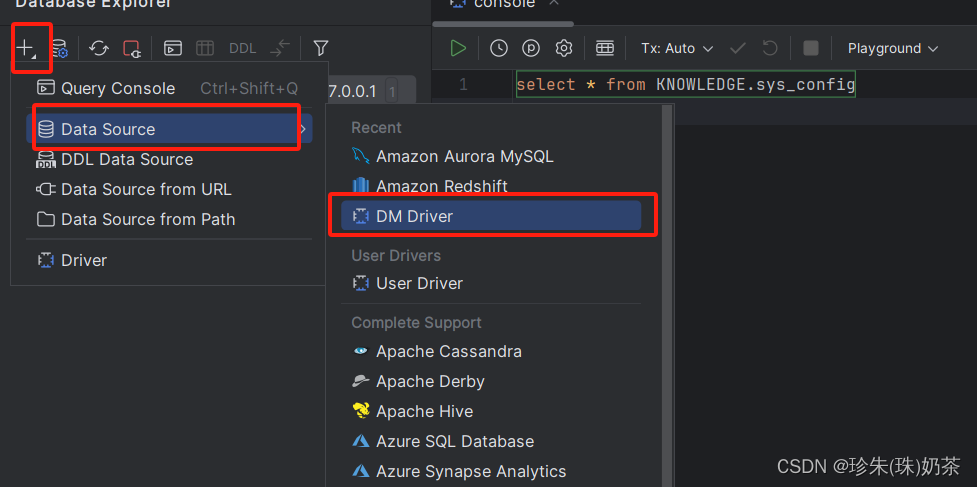Open Data Source Properties icon
Image resolution: width=977 pixels, height=487 pixels.
60,48
